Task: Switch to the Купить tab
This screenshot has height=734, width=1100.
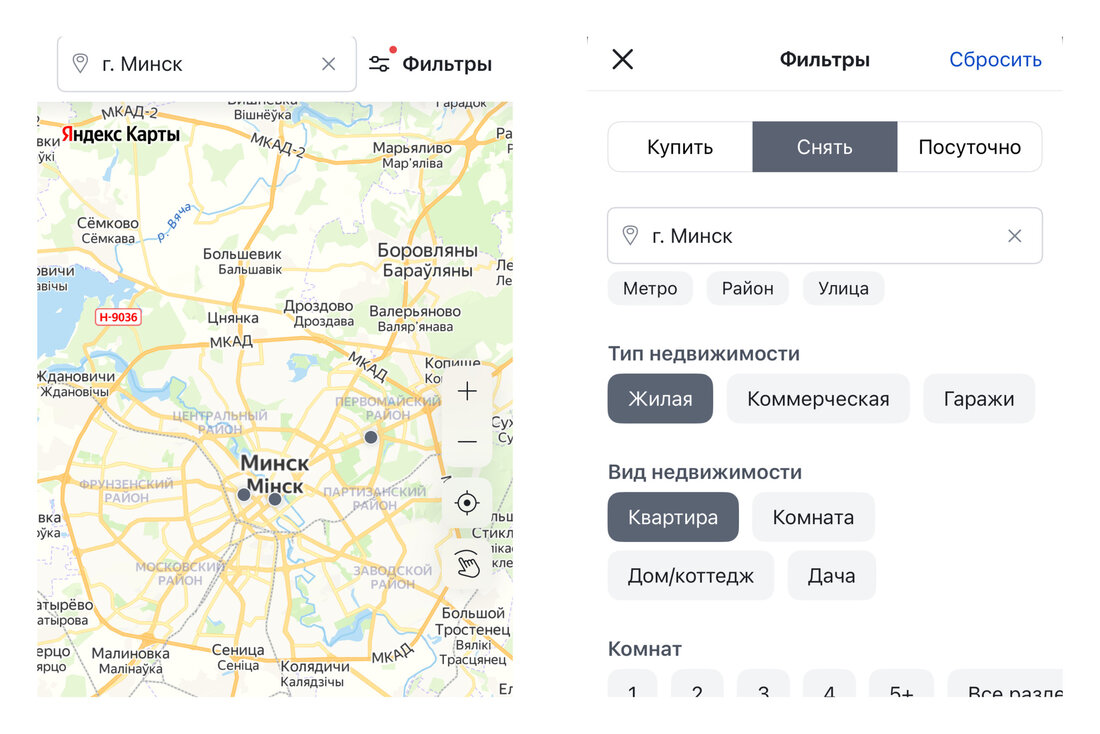Action: (680, 148)
